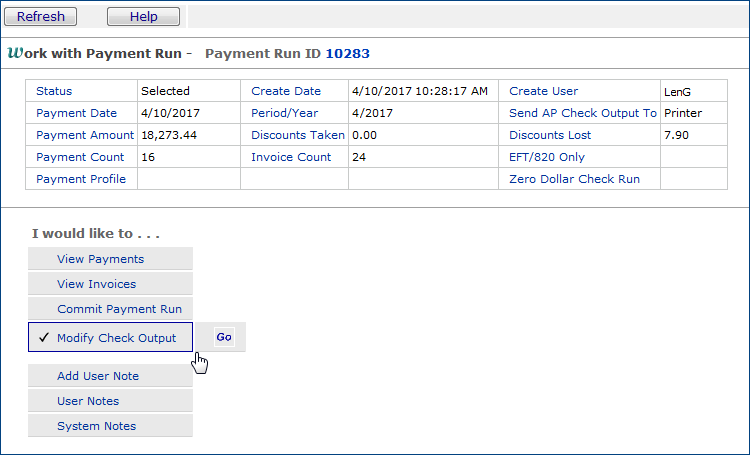Click the Discounts Lost label
This screenshot has height=455, width=750.
tap(550, 135)
